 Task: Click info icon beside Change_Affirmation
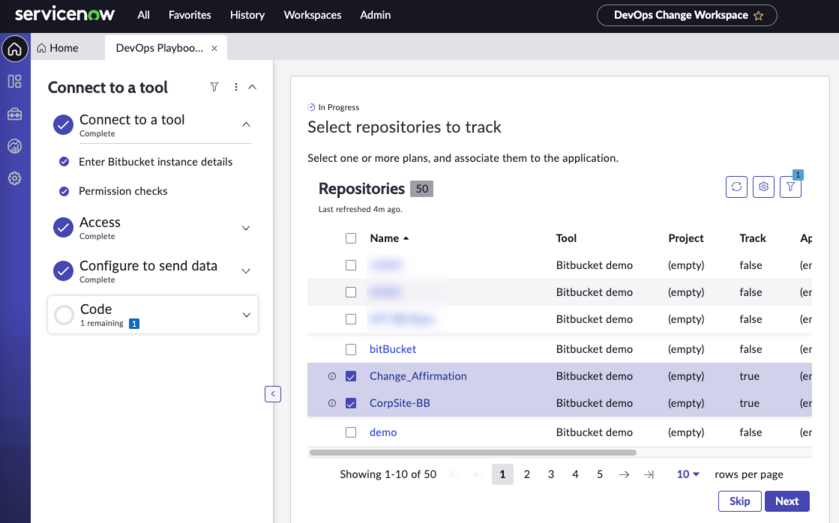coord(332,376)
